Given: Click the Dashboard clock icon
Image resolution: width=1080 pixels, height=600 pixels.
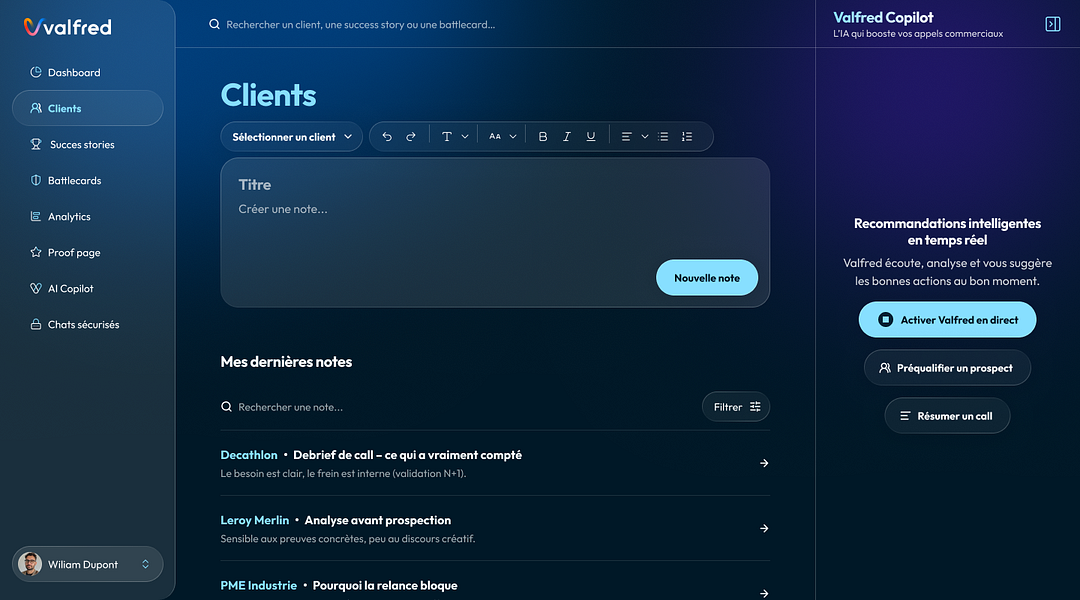Looking at the screenshot, I should (36, 72).
